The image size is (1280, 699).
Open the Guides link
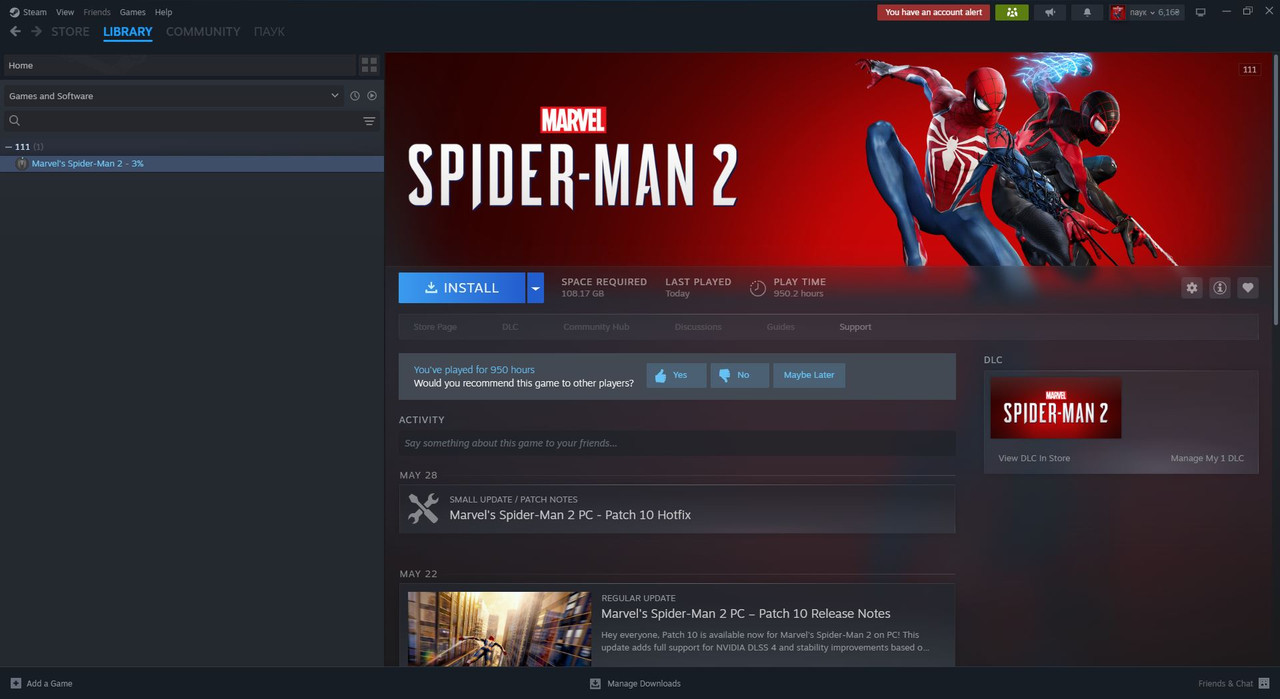tap(781, 327)
